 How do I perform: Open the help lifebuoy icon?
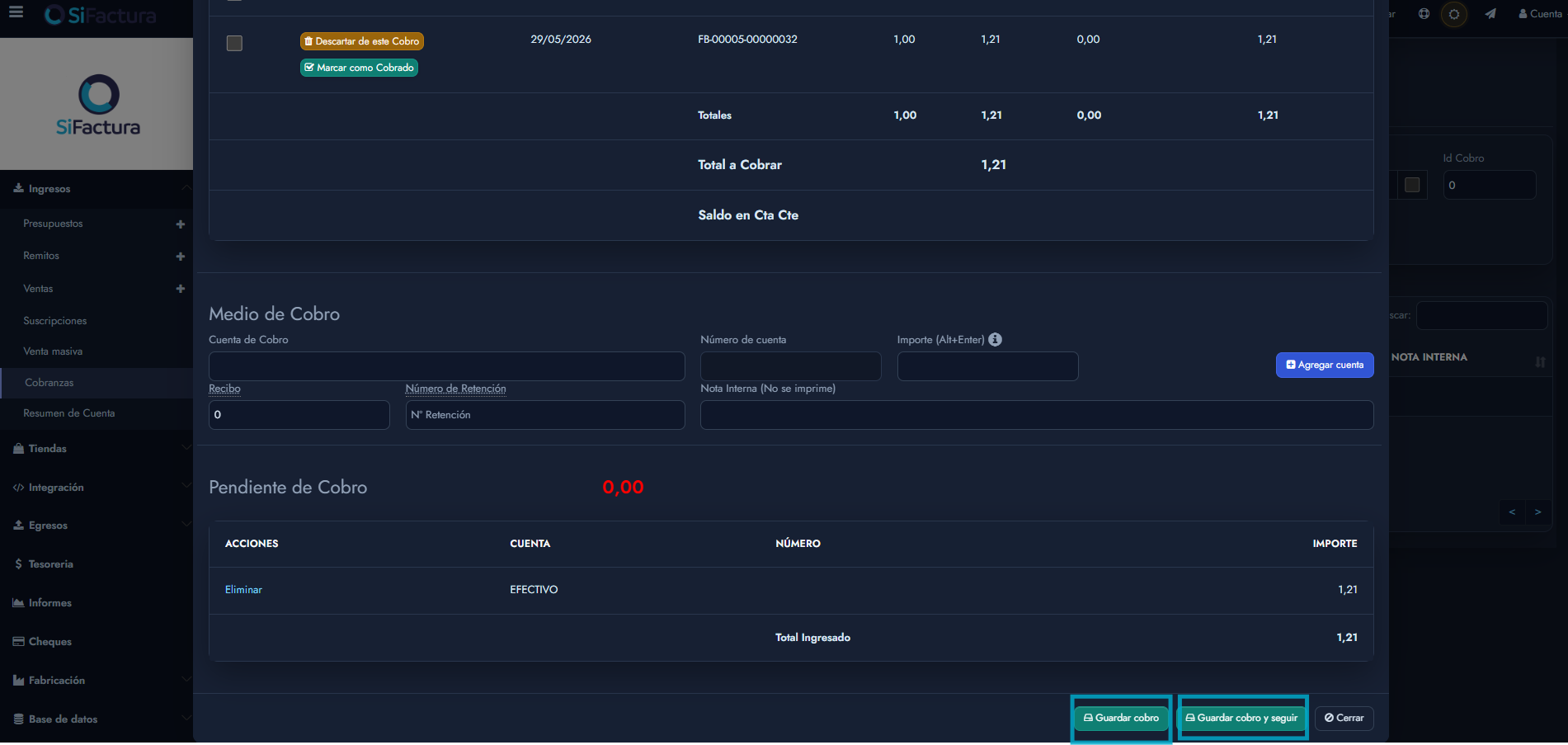pyautogui.click(x=1424, y=14)
